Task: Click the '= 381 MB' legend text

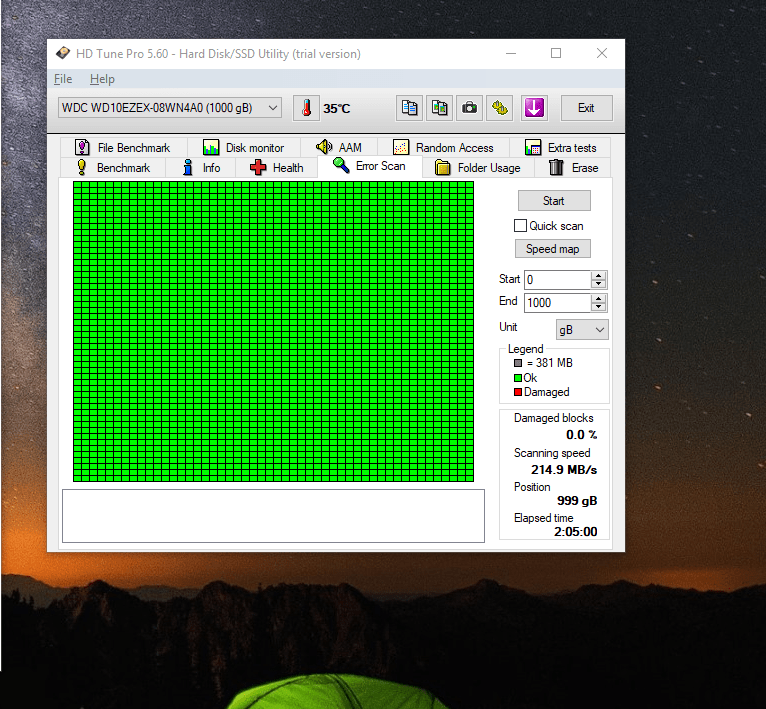Action: tap(550, 363)
